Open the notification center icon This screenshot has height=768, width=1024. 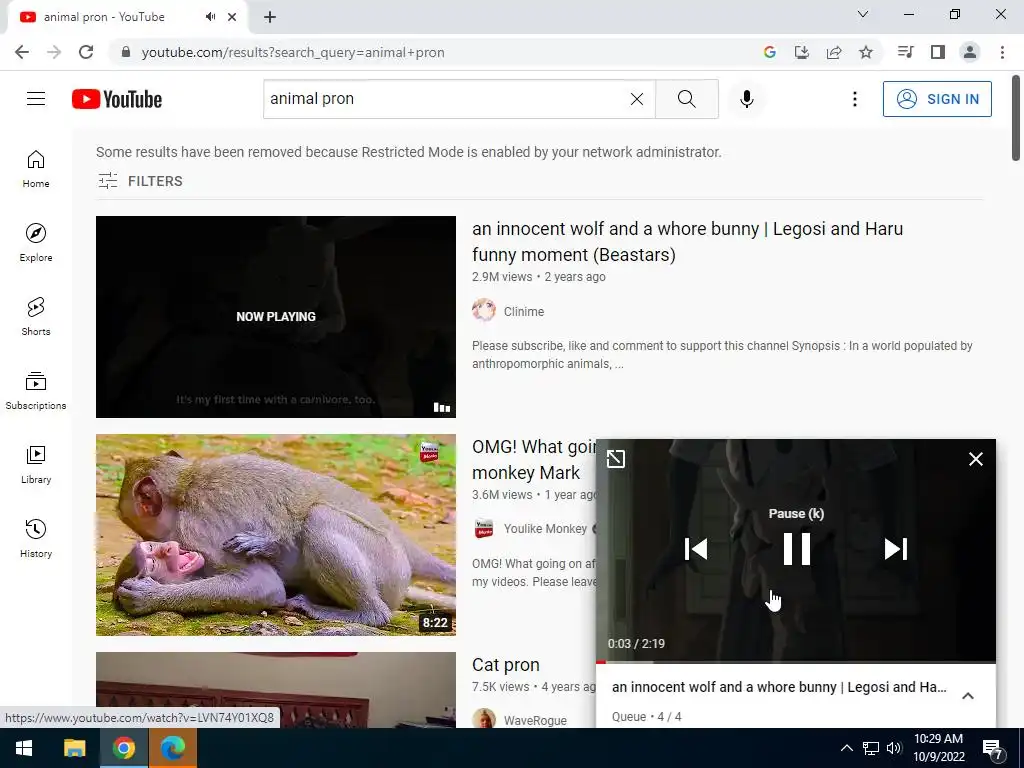click(993, 749)
